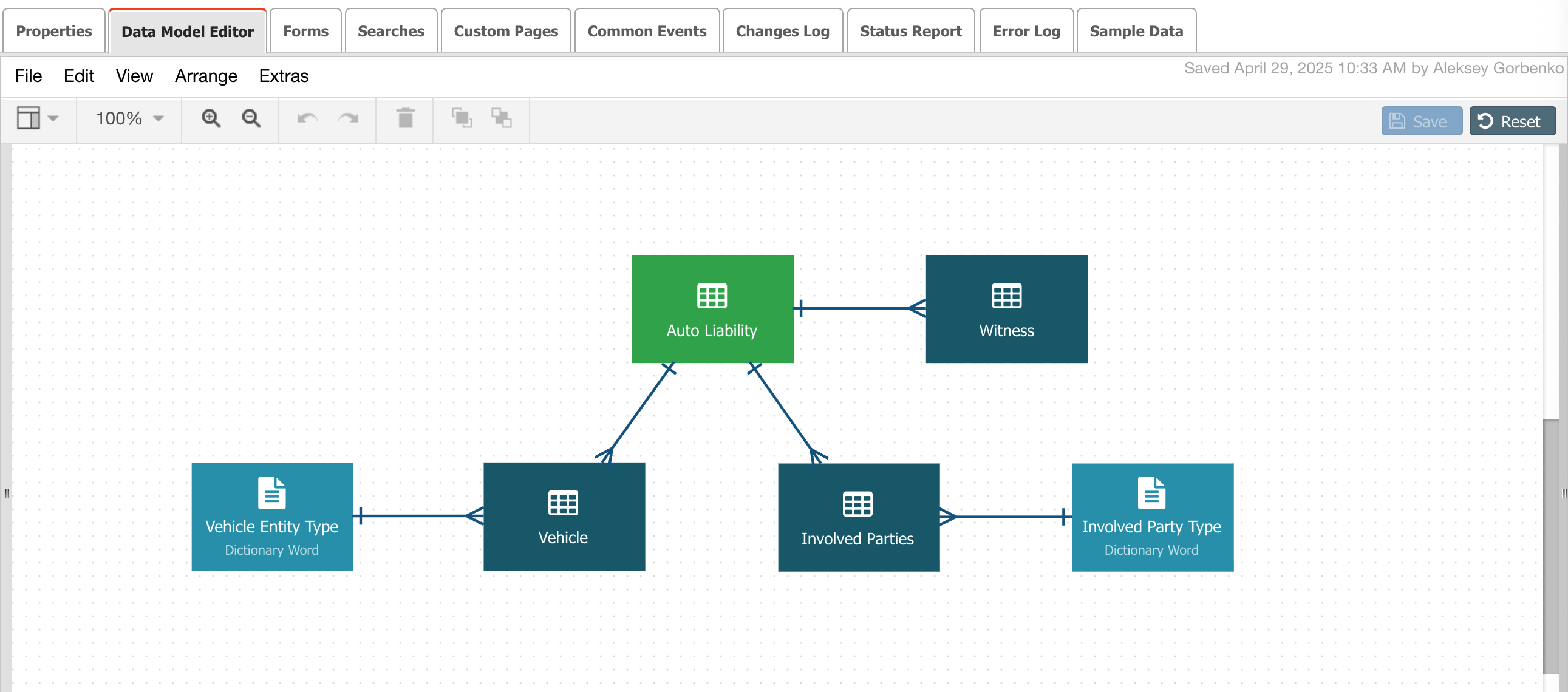Select the Involved Party Type label
This screenshot has width=1568, height=692.
click(x=1151, y=526)
